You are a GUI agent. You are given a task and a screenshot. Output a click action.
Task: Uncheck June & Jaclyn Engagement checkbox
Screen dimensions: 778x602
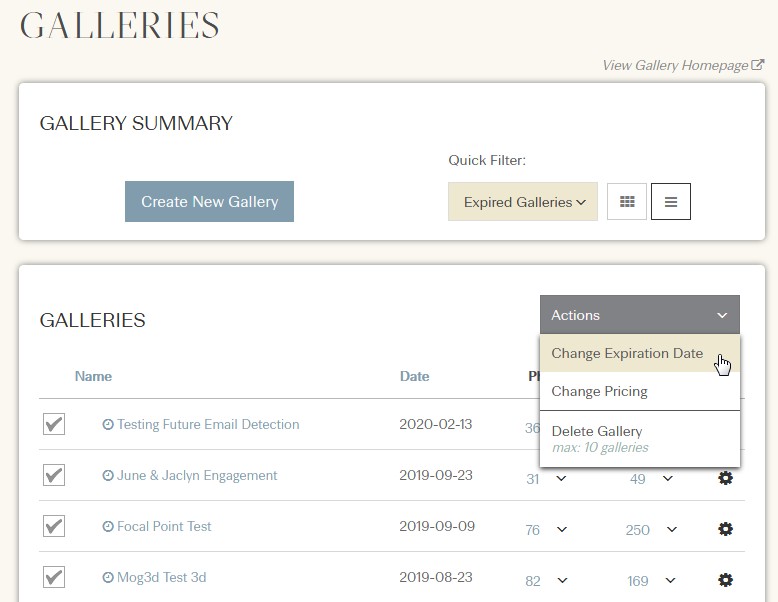coord(54,475)
